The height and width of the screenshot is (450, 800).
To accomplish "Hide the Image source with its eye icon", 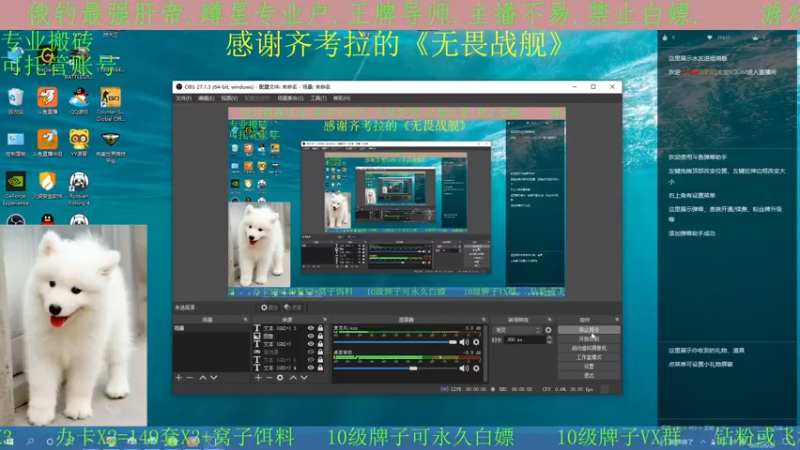I will [x=311, y=336].
